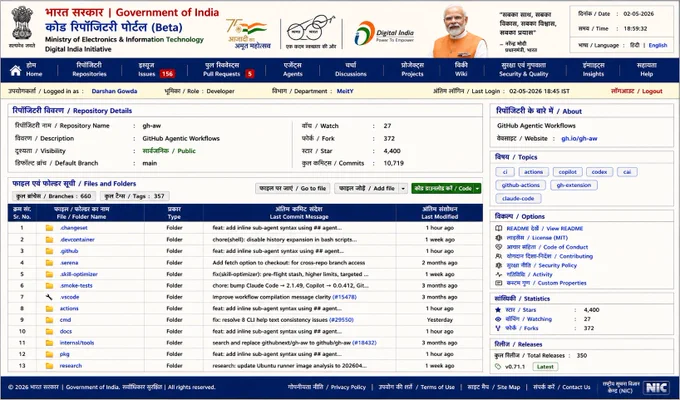Screen dimensions: 680x400
Task: Open the green Code dropdown arrow
Action: click(477, 188)
